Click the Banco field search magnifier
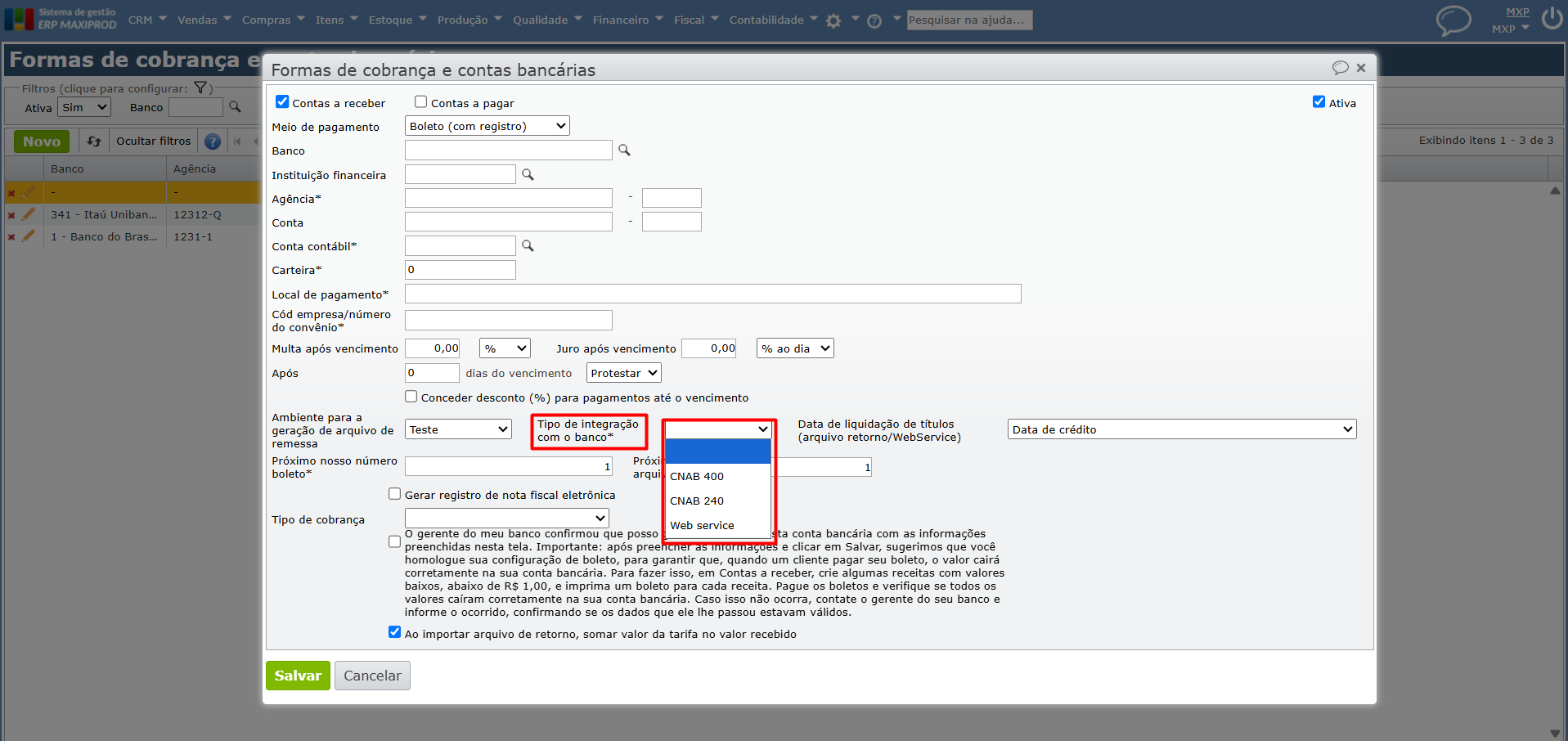Viewport: 1568px width, 741px height. pos(624,150)
